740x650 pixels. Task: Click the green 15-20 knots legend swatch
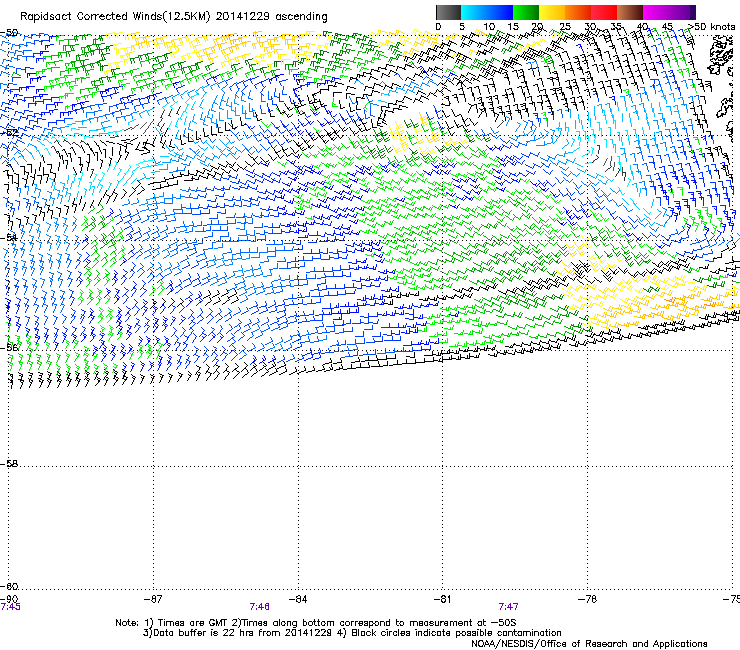coord(526,12)
